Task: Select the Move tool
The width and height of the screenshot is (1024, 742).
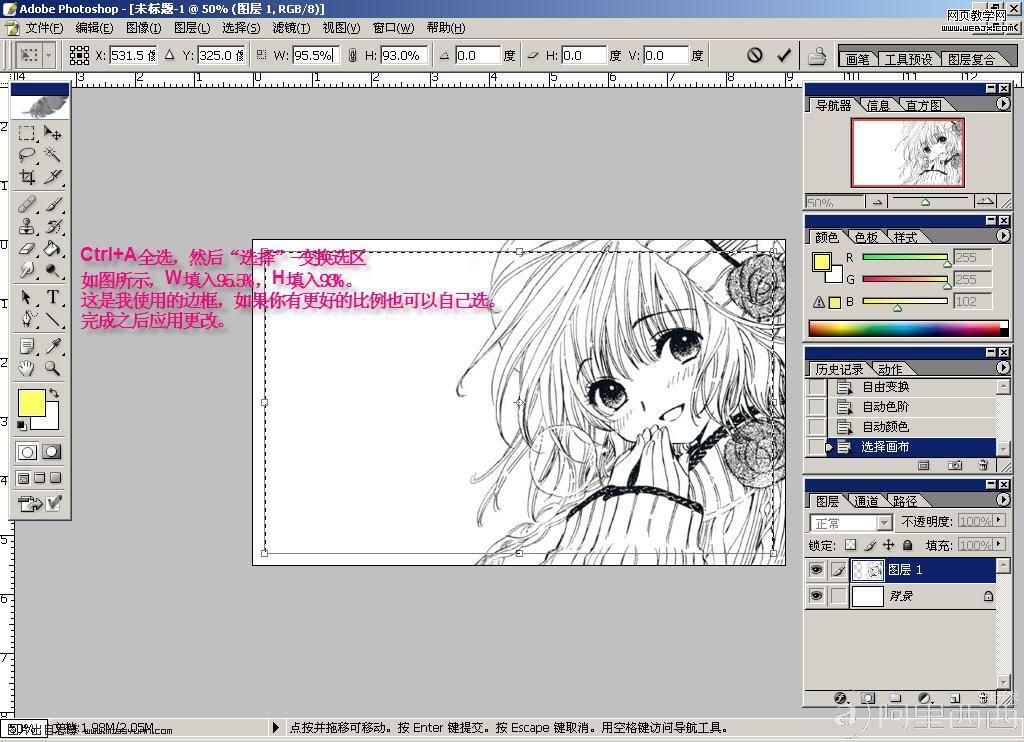Action: coord(53,134)
